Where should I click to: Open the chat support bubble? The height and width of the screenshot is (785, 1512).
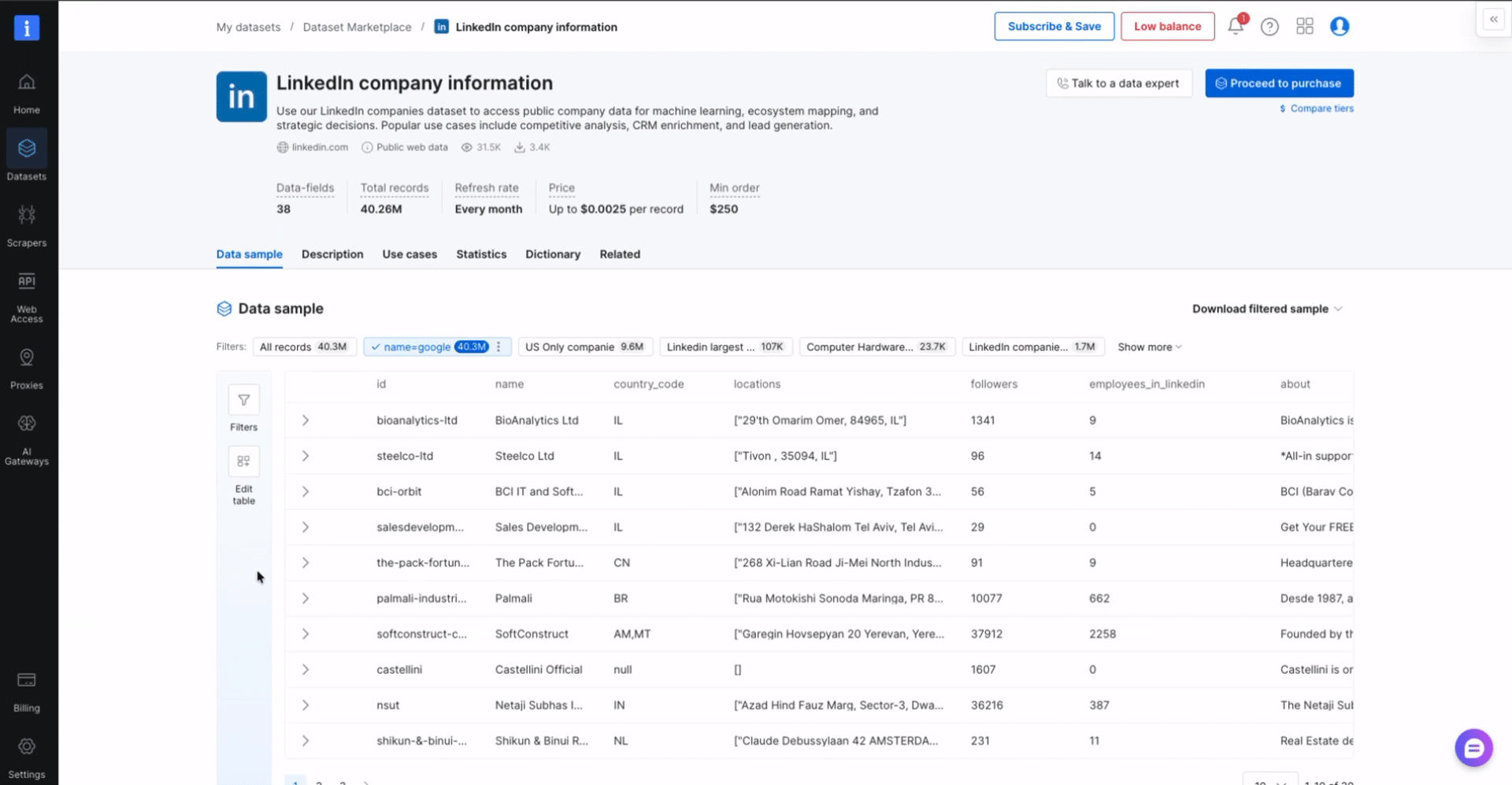pyautogui.click(x=1474, y=748)
